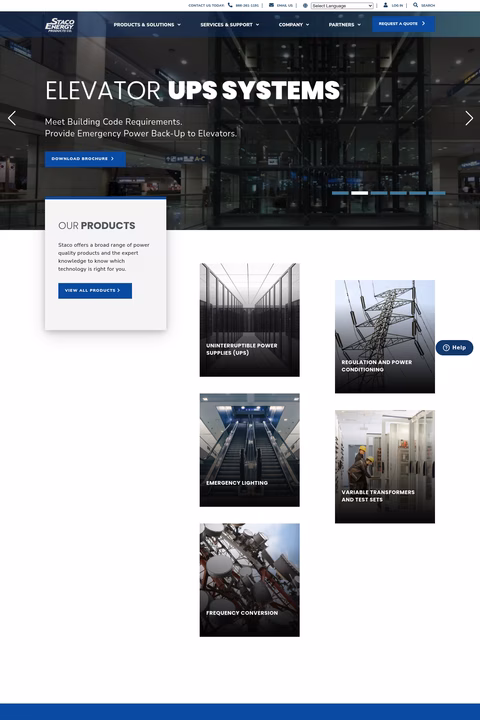Click the Request a Quote button
480x720 pixels.
point(403,24)
